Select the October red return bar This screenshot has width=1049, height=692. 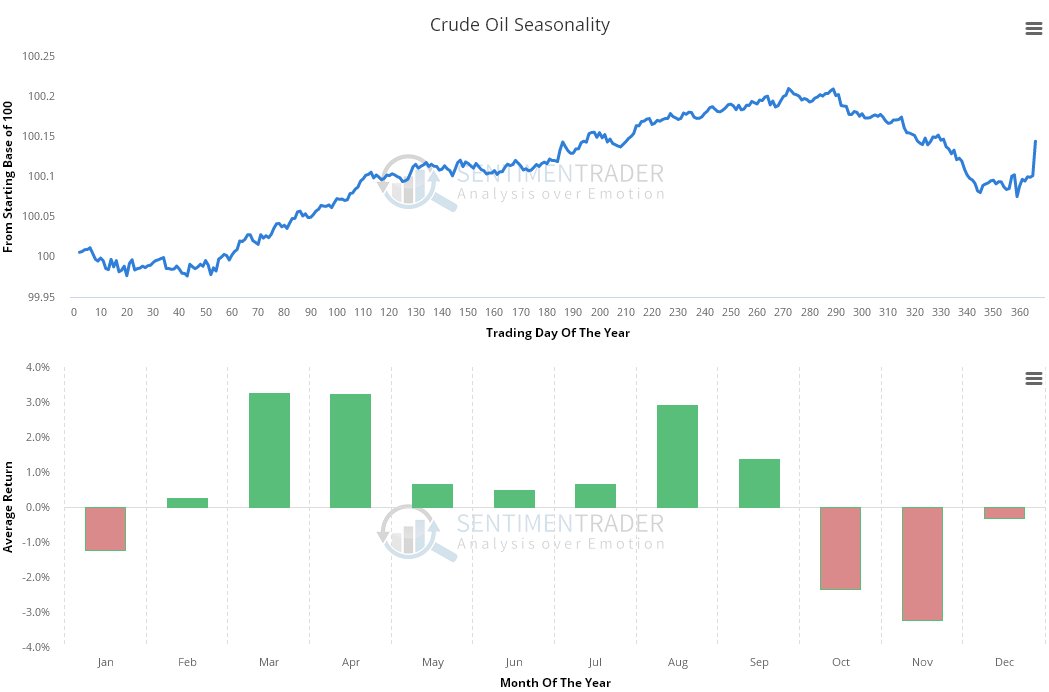click(x=840, y=548)
